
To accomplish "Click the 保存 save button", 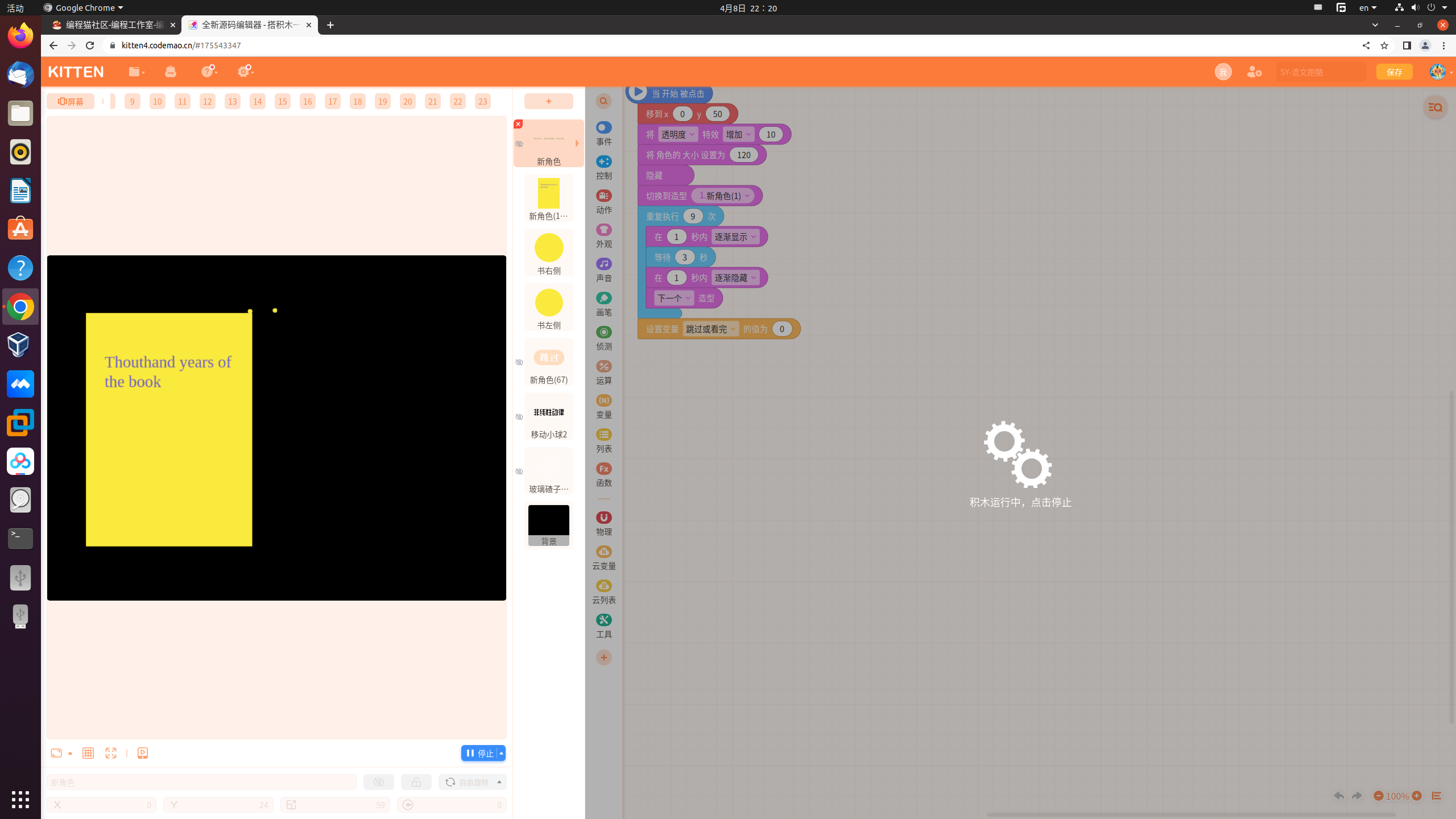I will [x=1394, y=72].
